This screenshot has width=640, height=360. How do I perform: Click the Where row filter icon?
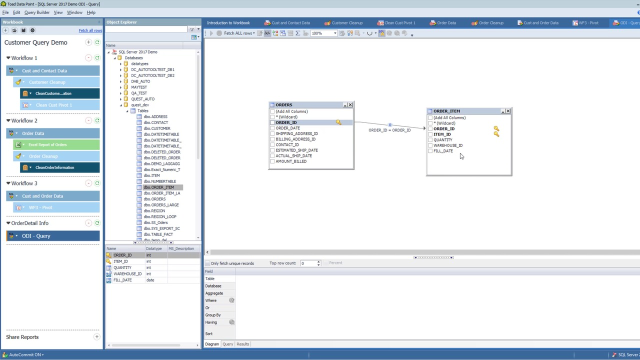tap(231, 300)
